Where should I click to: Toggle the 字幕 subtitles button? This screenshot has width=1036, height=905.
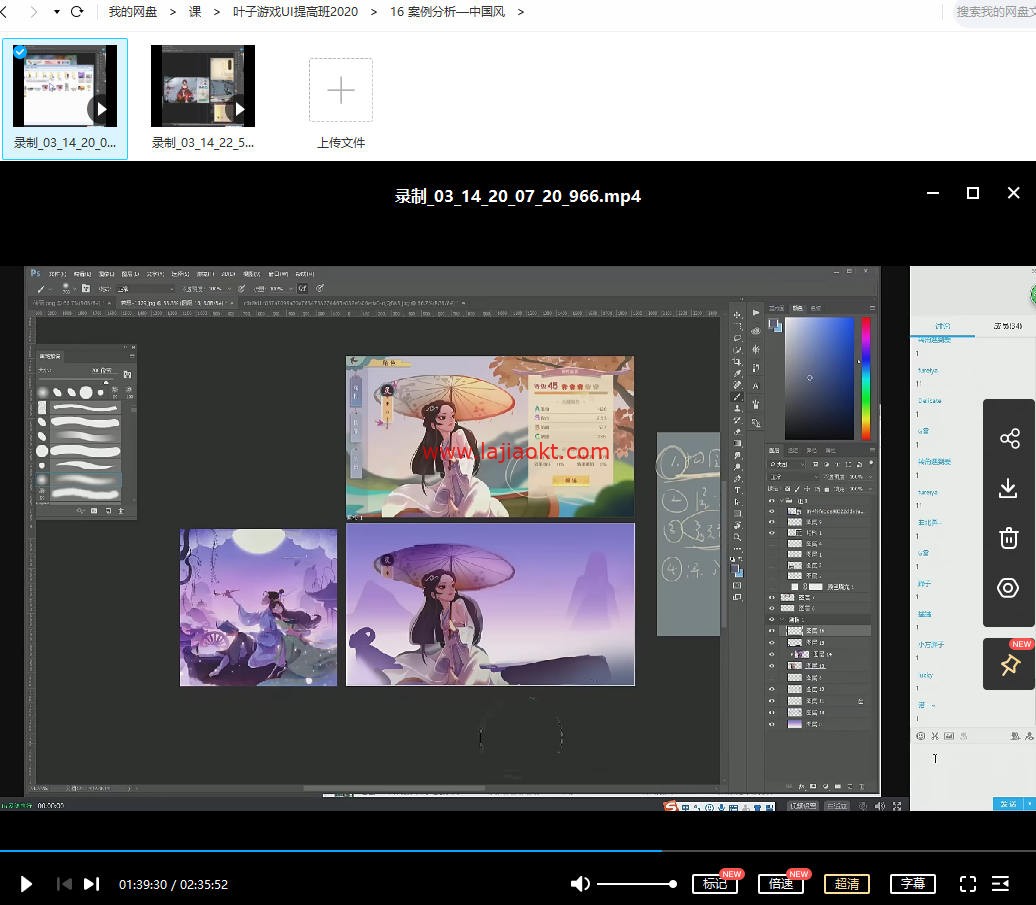pos(913,884)
